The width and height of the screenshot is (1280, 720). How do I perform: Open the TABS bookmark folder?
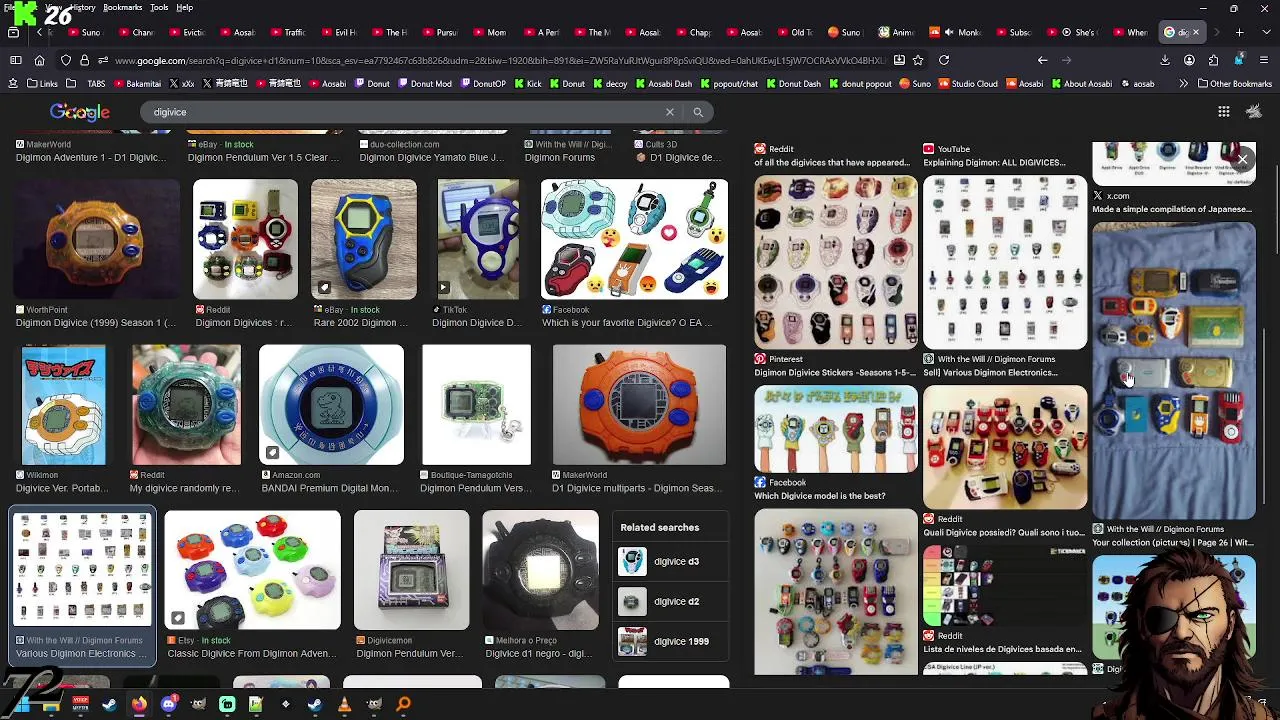[88, 84]
